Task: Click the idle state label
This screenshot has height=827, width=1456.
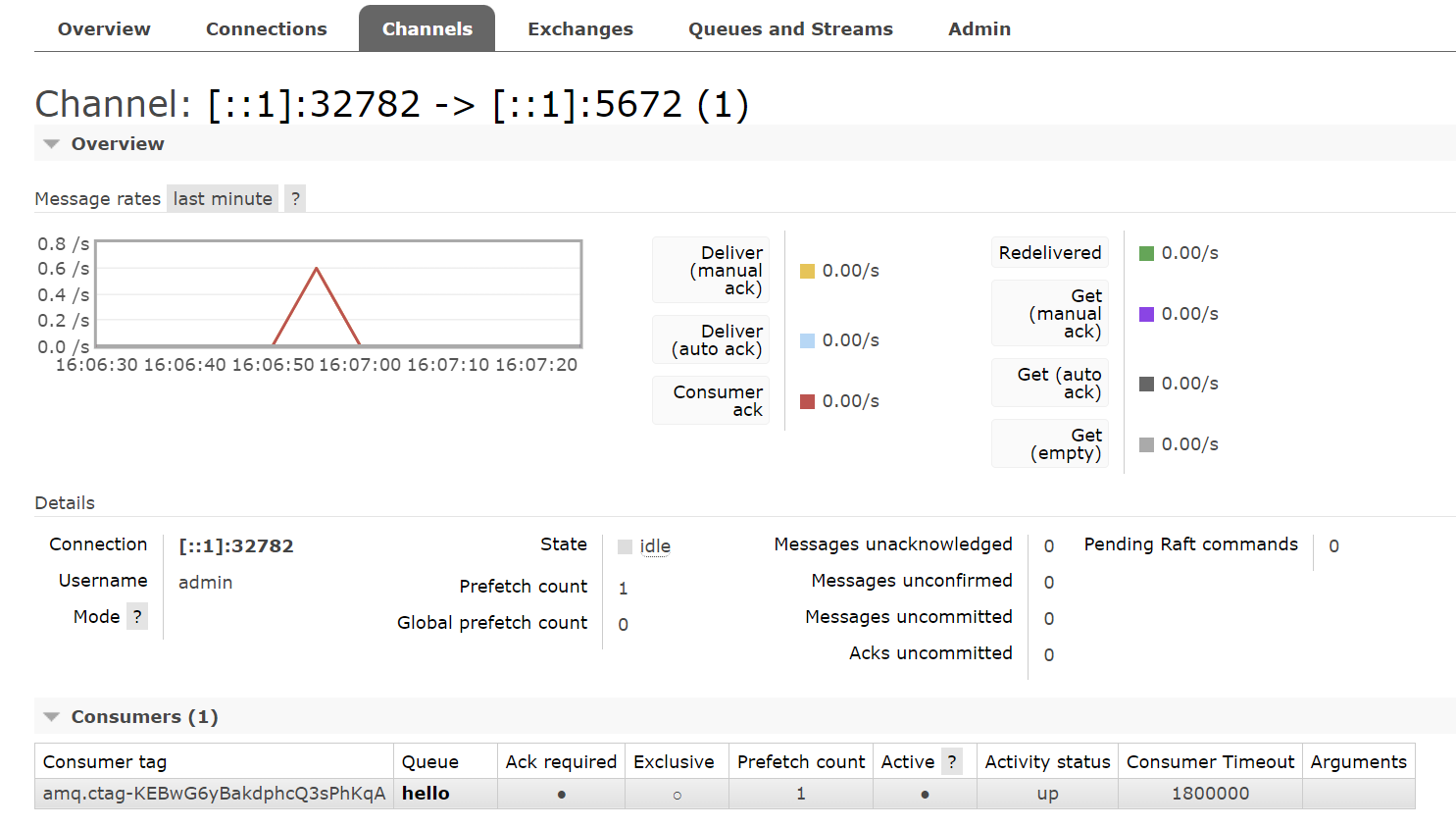Action: pyautogui.click(x=655, y=546)
